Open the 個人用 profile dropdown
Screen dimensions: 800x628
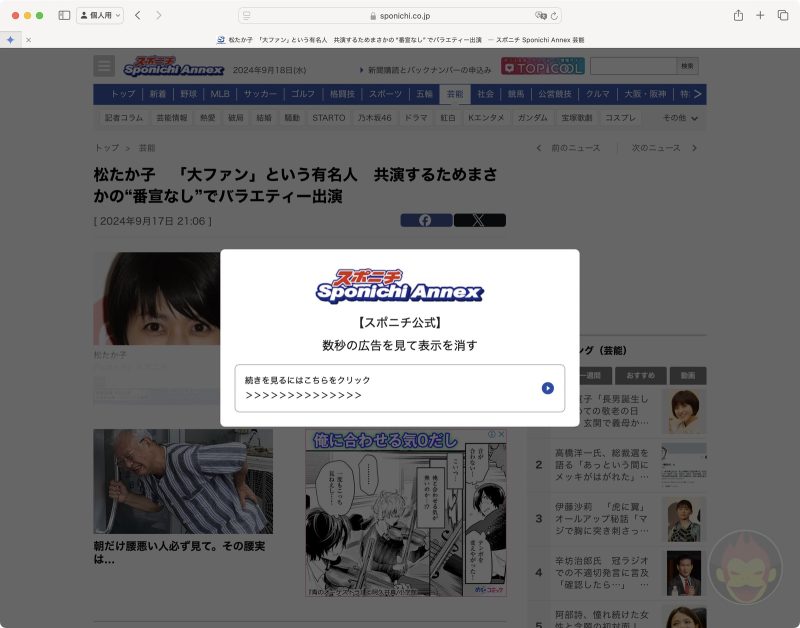[100, 16]
